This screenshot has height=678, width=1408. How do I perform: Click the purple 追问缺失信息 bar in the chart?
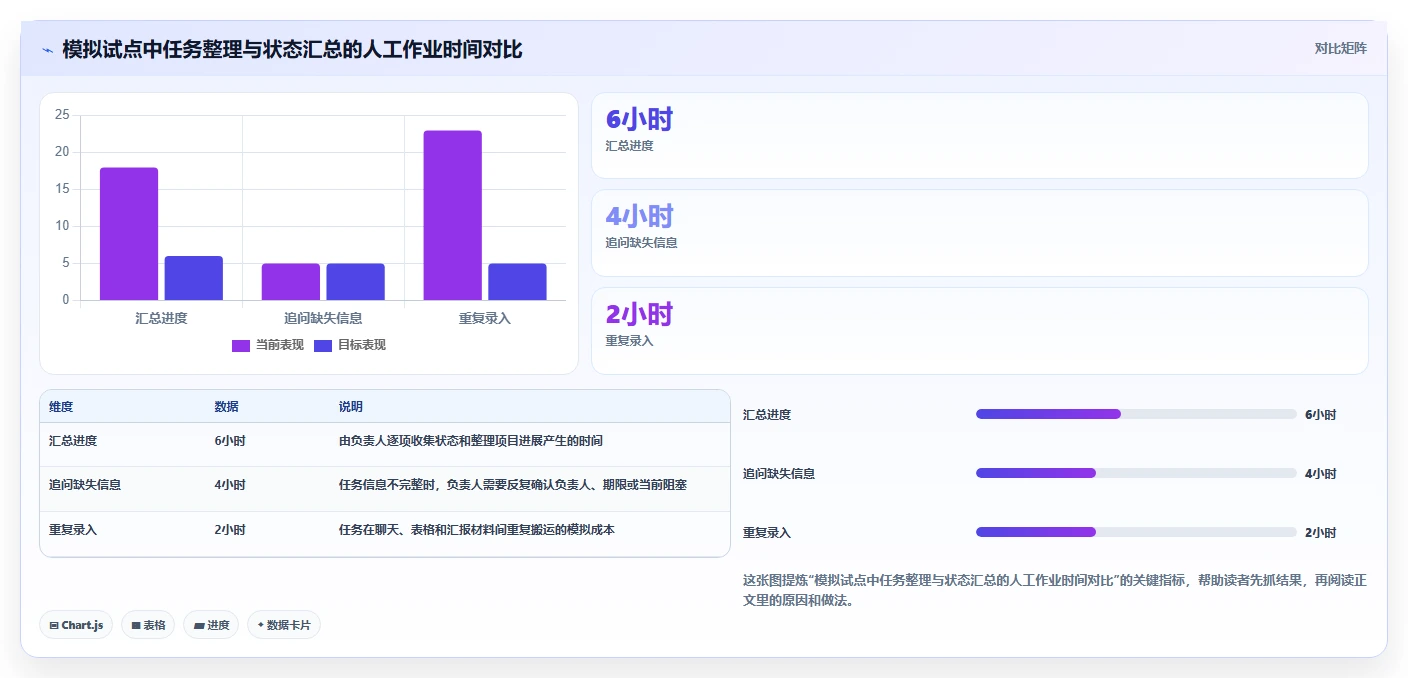coord(291,282)
